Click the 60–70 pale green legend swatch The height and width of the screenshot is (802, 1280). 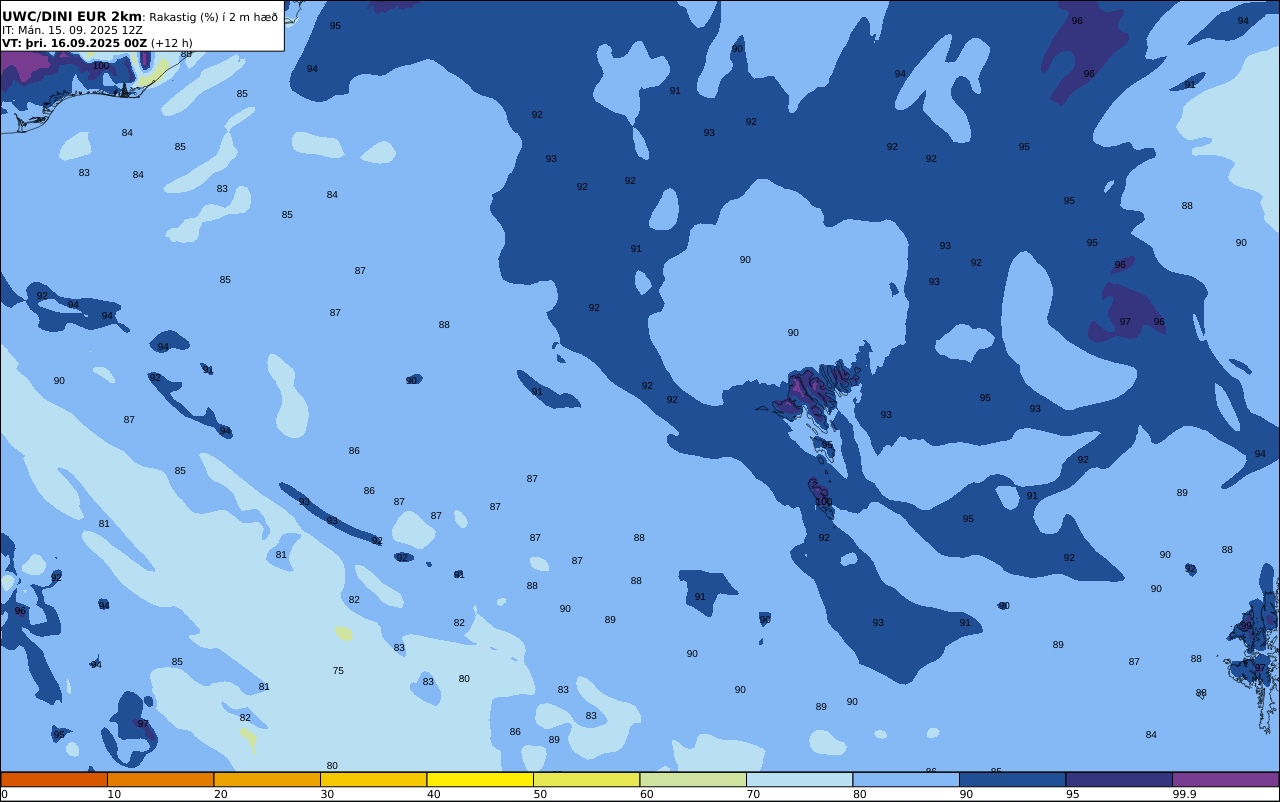[693, 779]
